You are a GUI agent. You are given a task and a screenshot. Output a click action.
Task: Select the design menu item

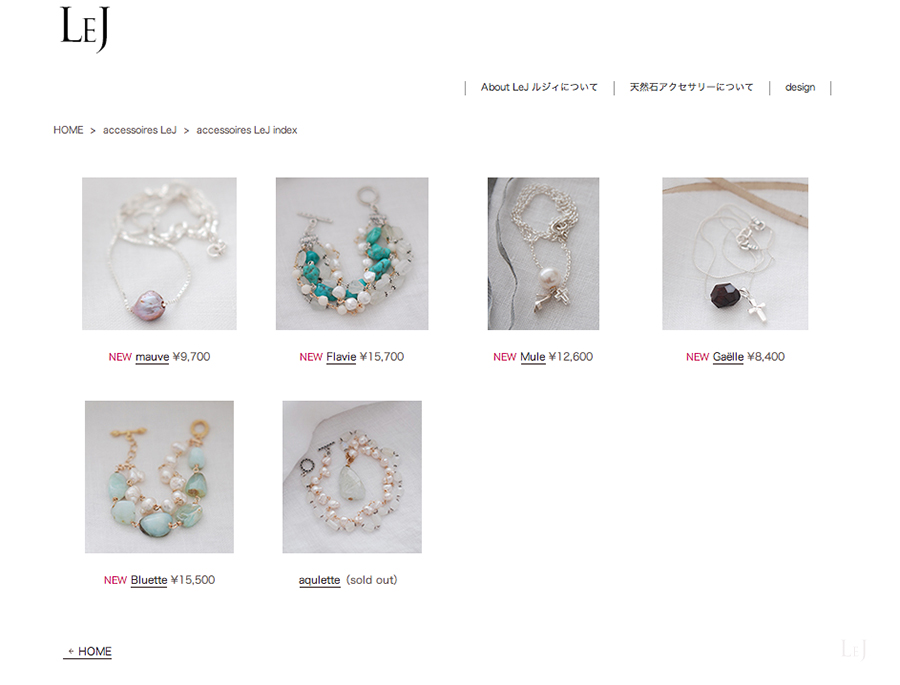[x=800, y=87]
